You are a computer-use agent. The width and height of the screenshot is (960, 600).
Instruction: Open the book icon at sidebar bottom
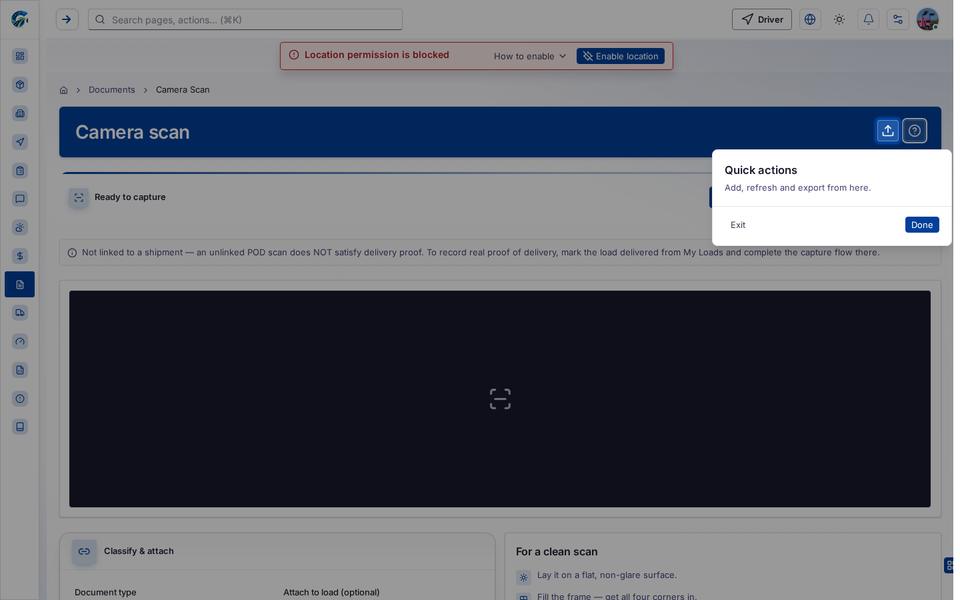(x=20, y=427)
